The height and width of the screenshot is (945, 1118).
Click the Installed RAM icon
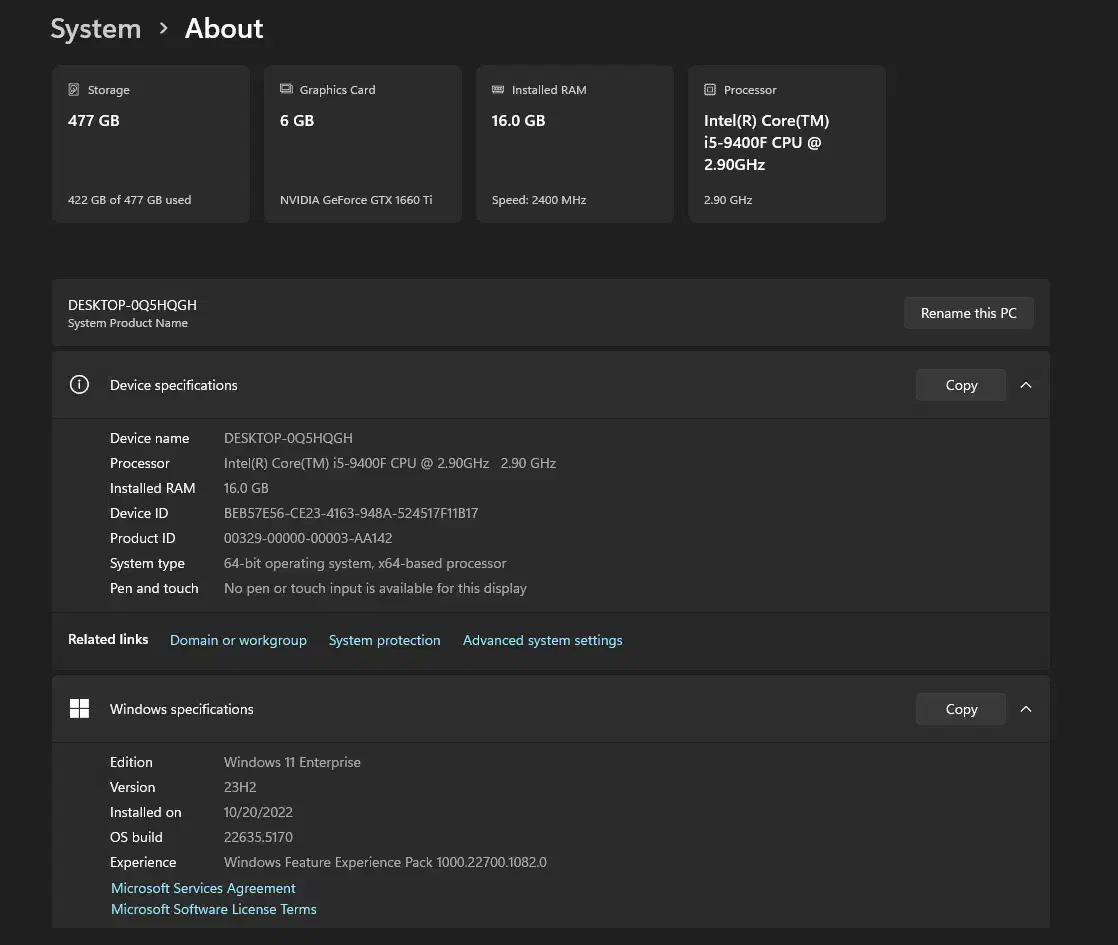pyautogui.click(x=498, y=90)
